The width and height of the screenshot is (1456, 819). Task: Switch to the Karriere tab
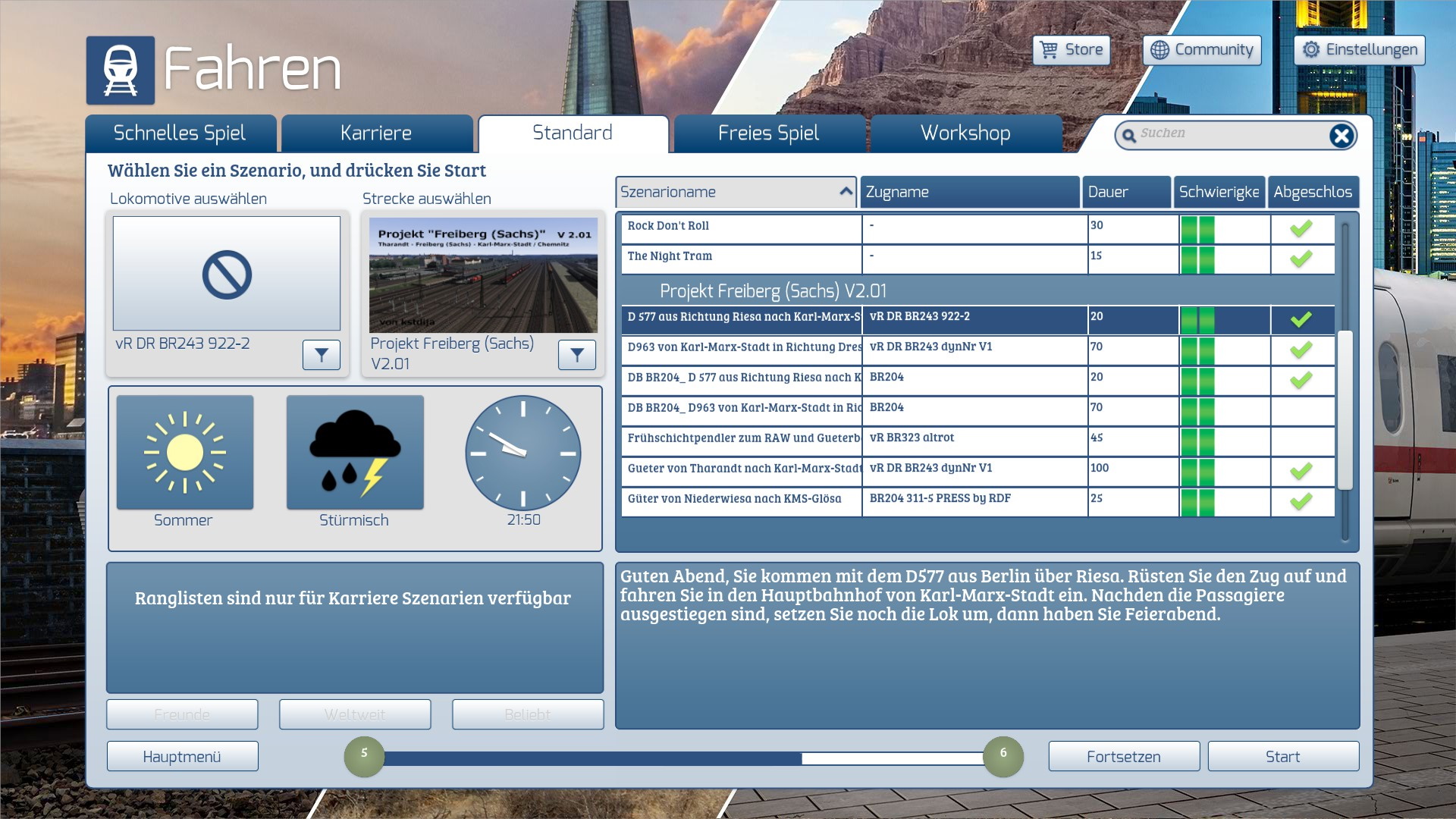click(376, 133)
